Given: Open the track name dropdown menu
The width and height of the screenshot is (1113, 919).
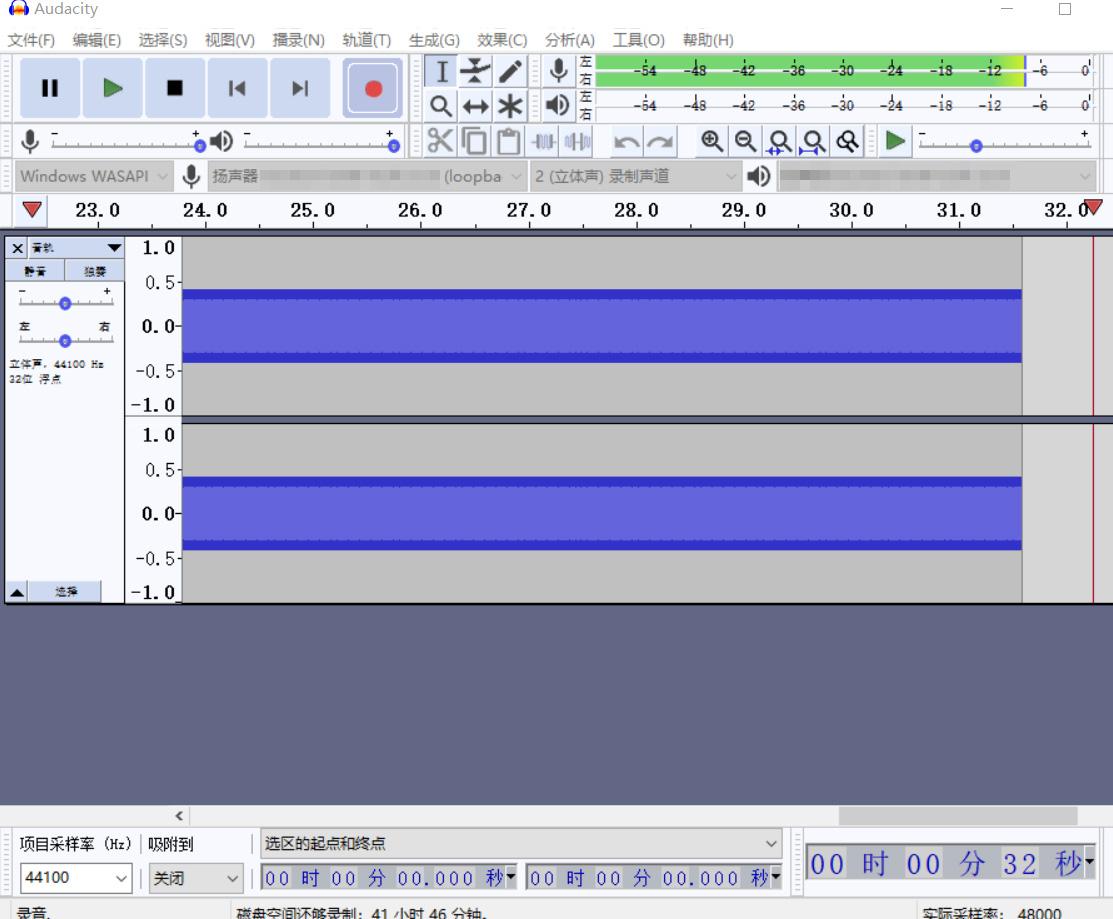Looking at the screenshot, I should (76, 248).
